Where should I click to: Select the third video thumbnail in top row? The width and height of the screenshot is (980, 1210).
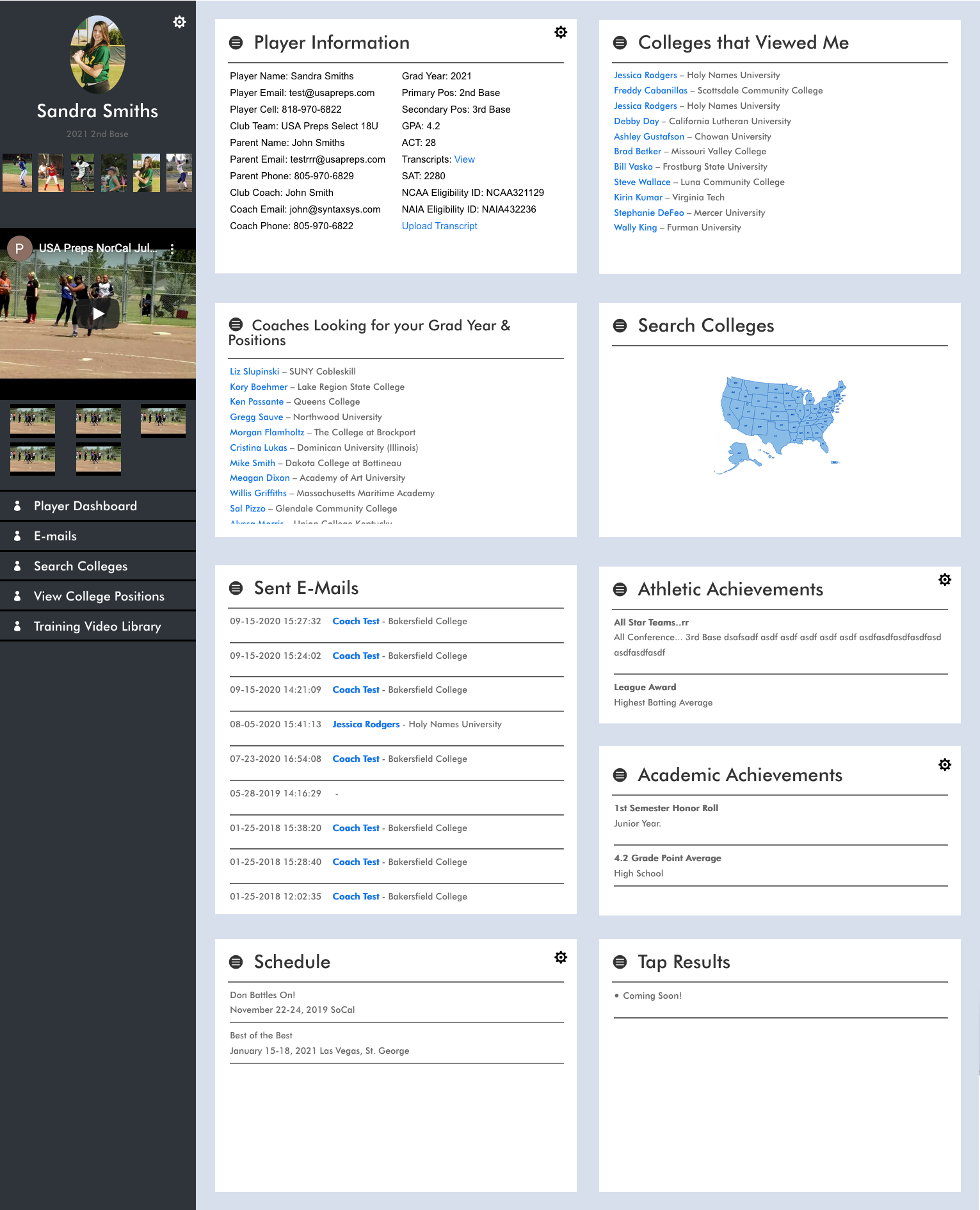click(x=163, y=420)
